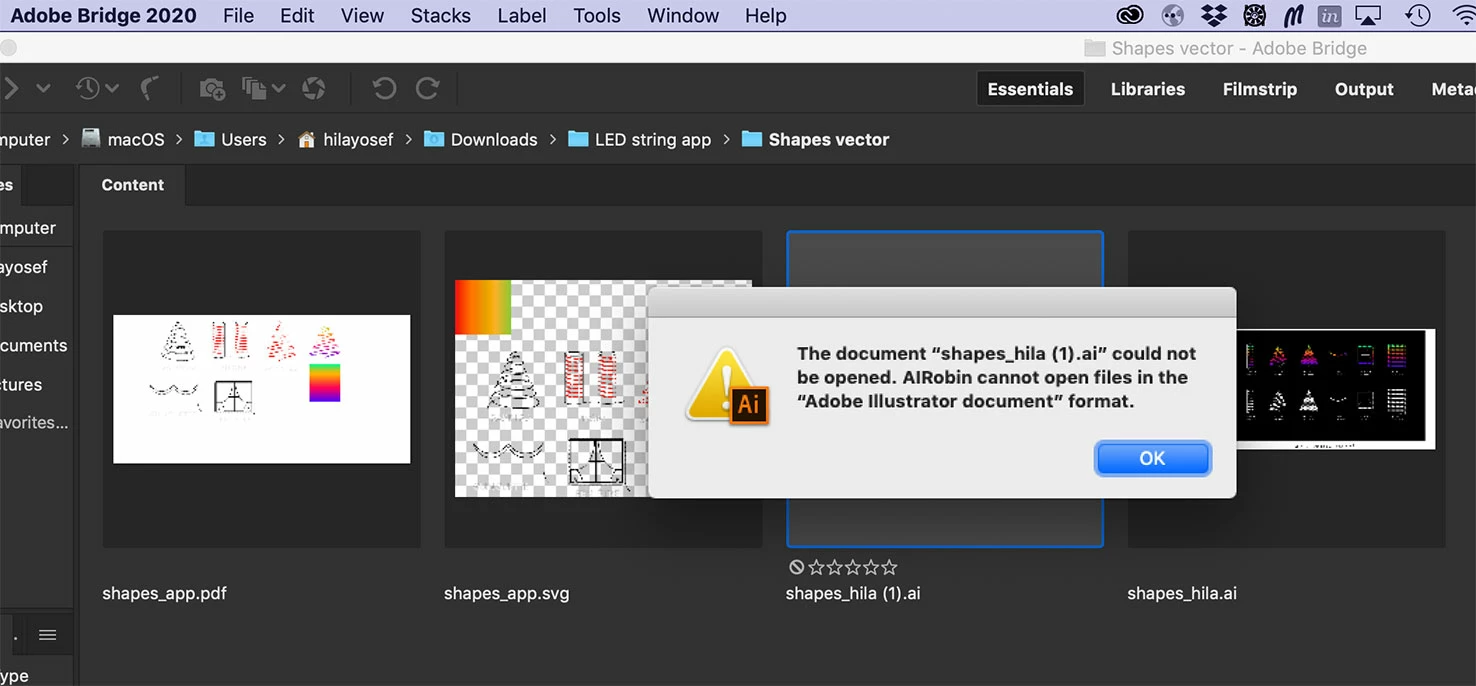Open the Help menu

766,16
